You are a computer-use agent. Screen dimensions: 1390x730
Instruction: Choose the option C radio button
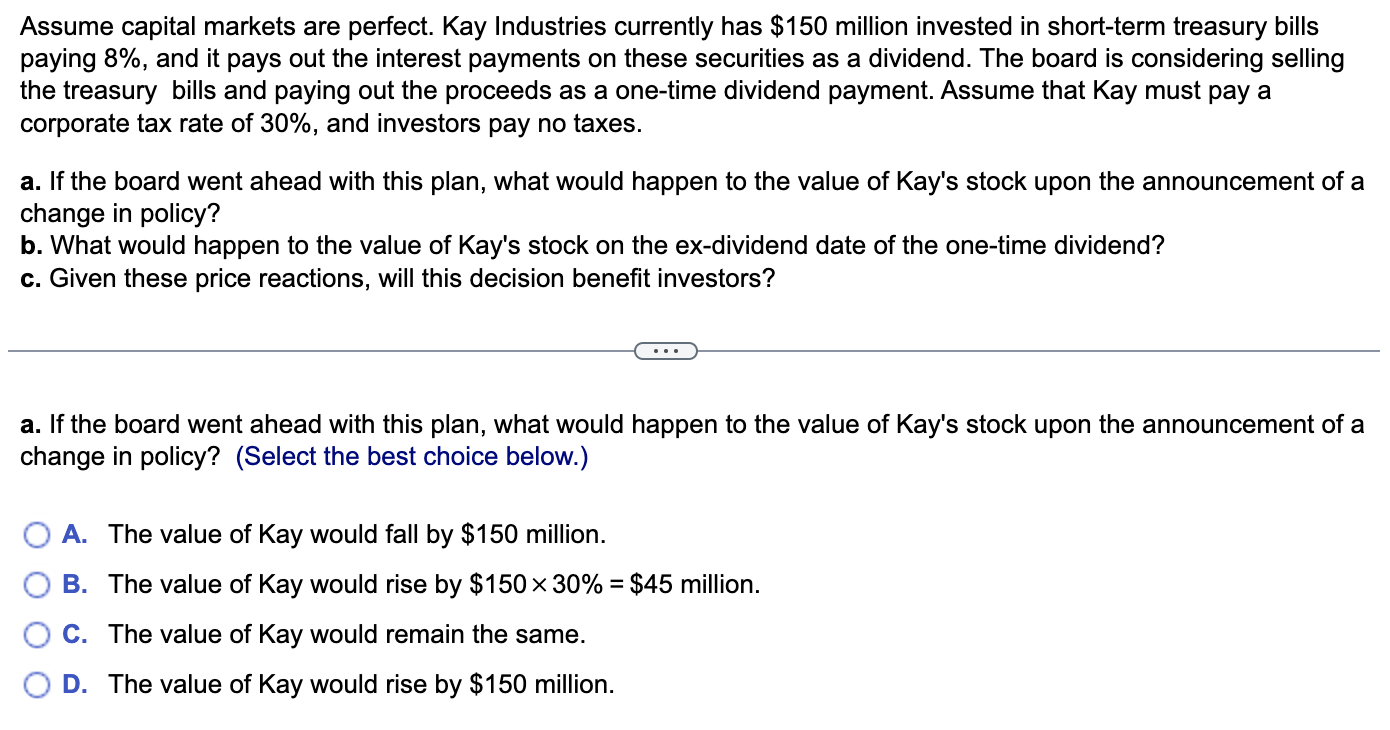[37, 635]
